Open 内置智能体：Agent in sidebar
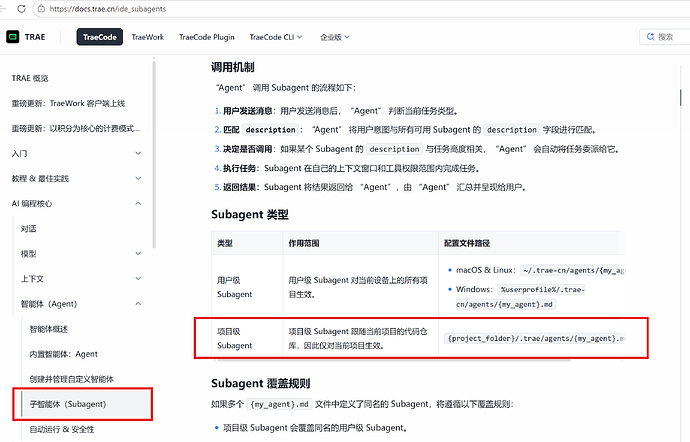This screenshot has width=690, height=442. tap(63, 354)
